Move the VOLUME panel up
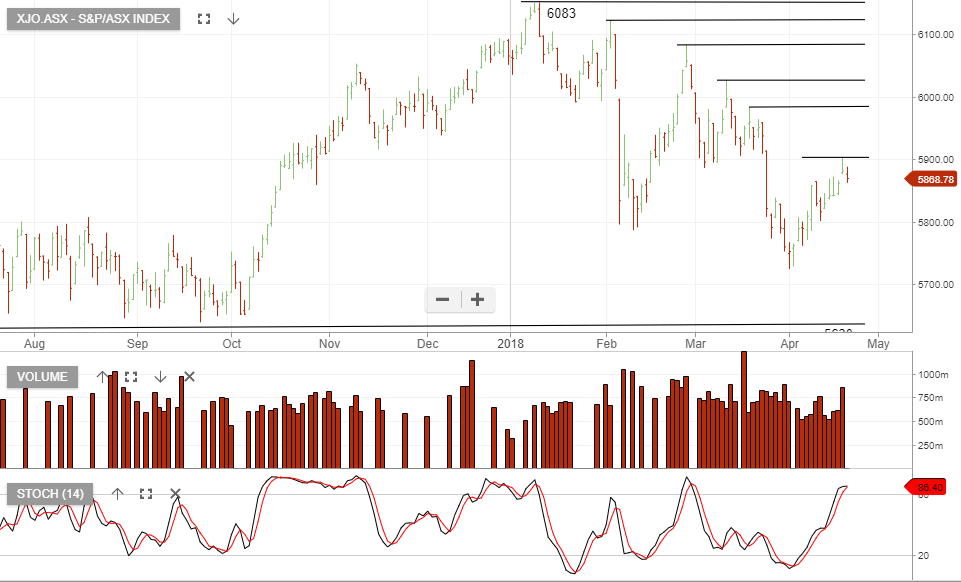The height and width of the screenshot is (582, 961). 100,376
